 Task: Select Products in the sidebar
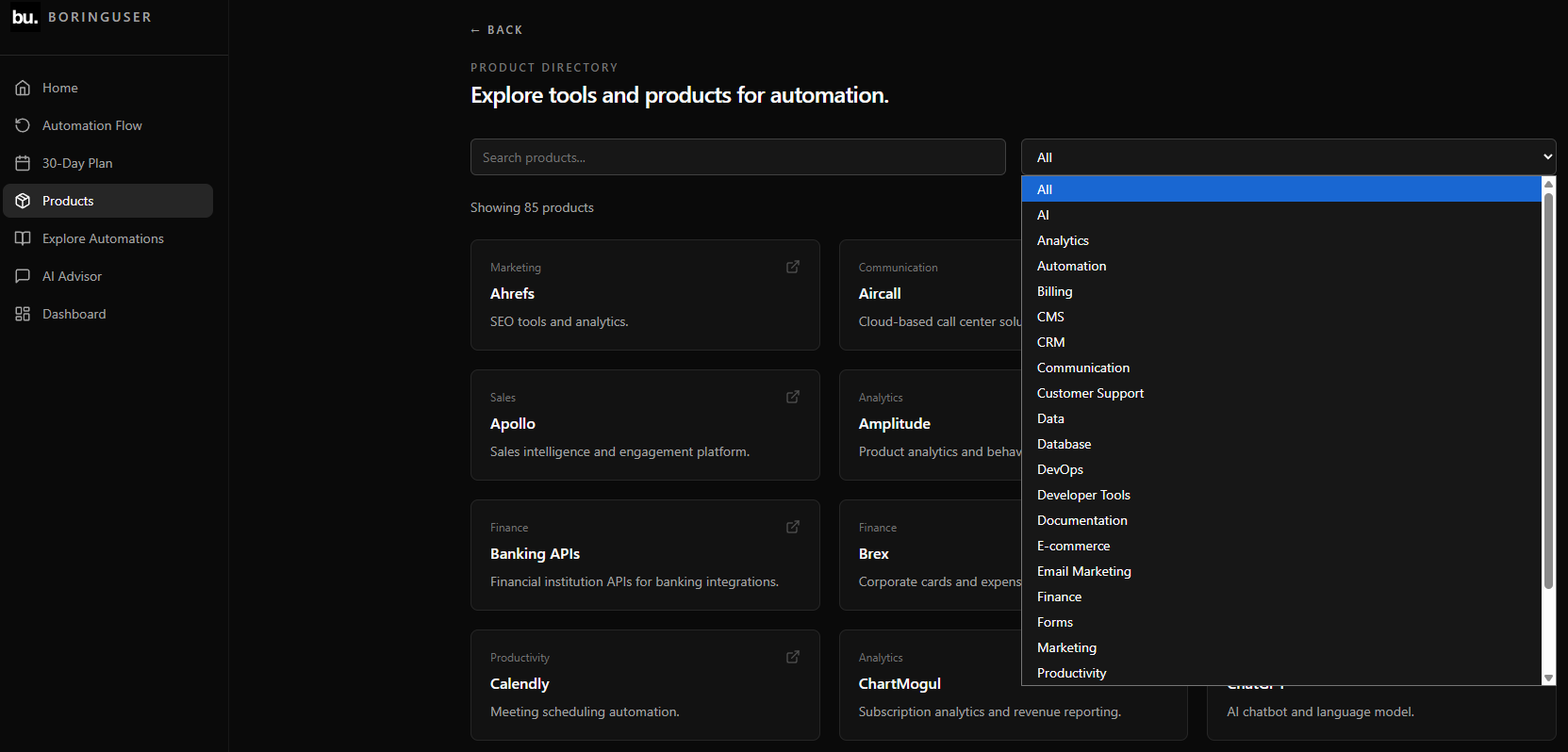[x=108, y=201]
